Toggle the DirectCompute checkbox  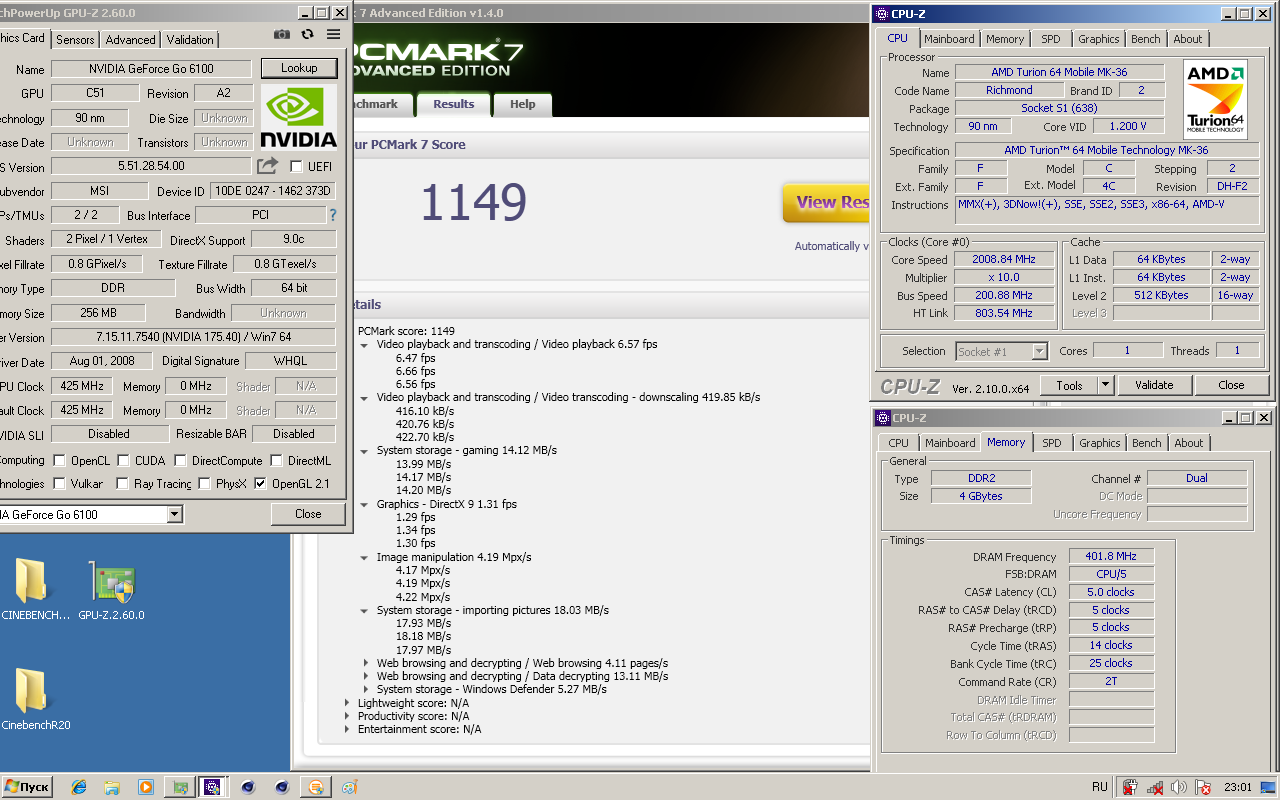pos(181,461)
